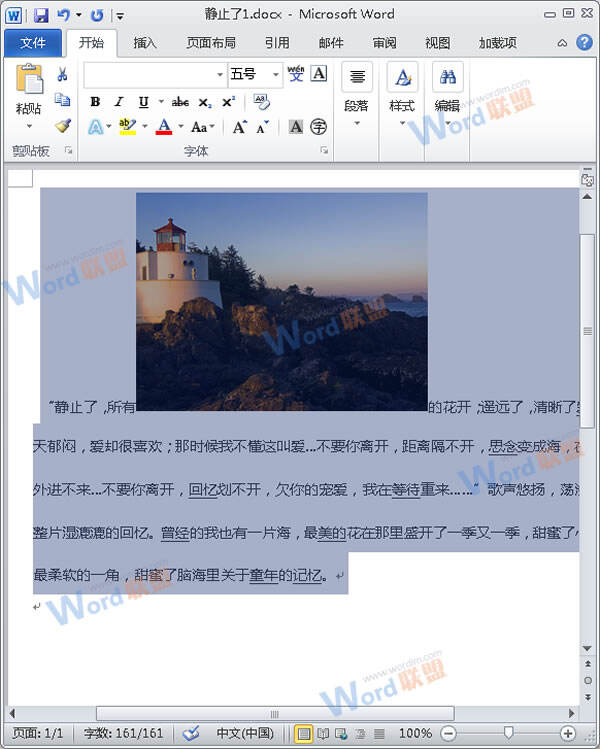Click the 页面: 1/1 status indicator
Viewport: 600px width, 749px height.
tap(38, 733)
